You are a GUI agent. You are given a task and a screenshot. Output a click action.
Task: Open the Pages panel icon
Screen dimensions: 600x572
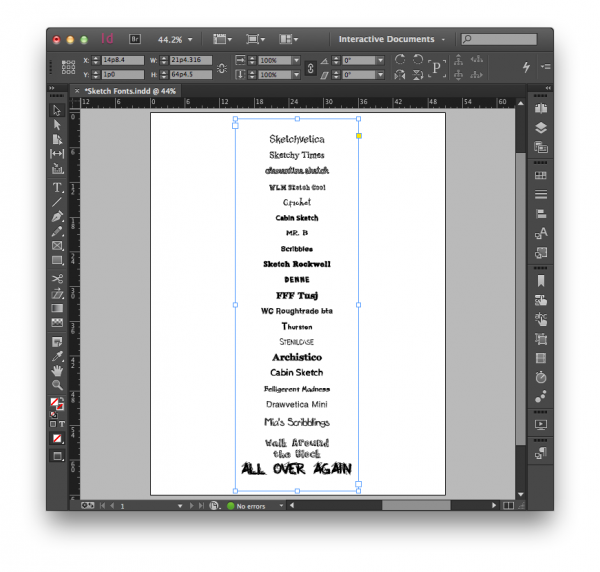pyautogui.click(x=541, y=108)
